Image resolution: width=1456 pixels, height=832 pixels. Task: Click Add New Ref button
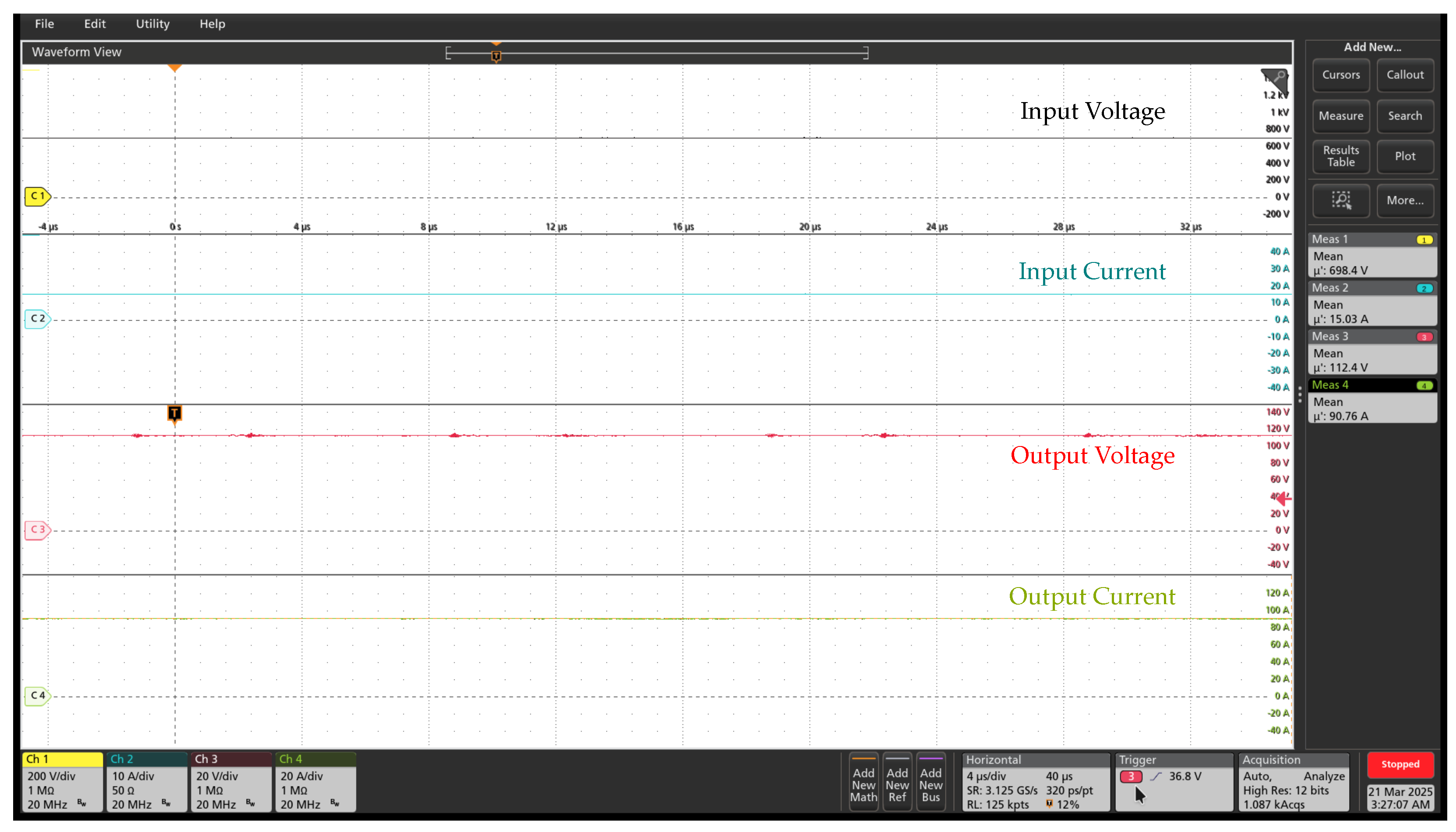point(896,781)
